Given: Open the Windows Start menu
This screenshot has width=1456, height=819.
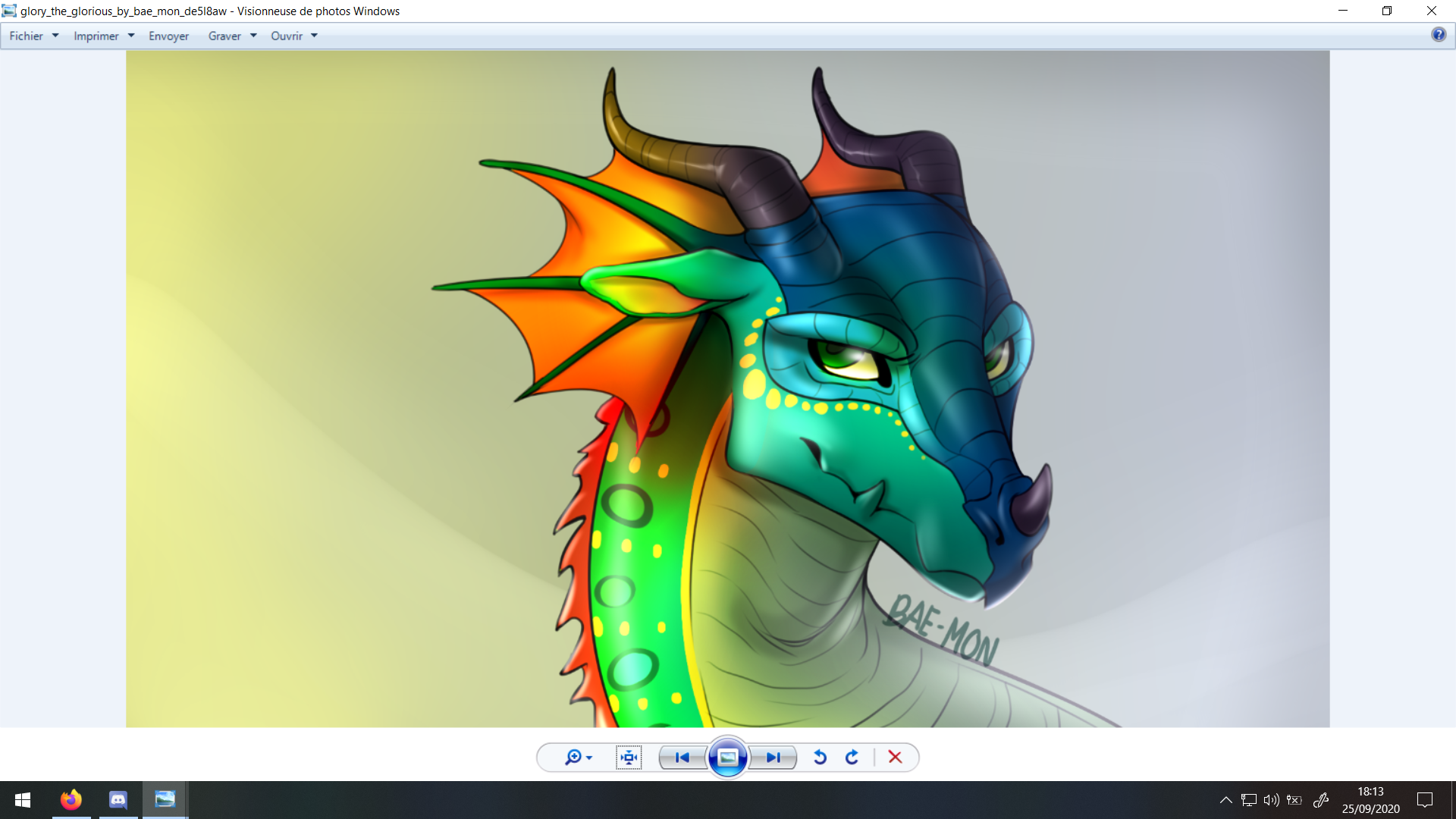Looking at the screenshot, I should point(23,800).
